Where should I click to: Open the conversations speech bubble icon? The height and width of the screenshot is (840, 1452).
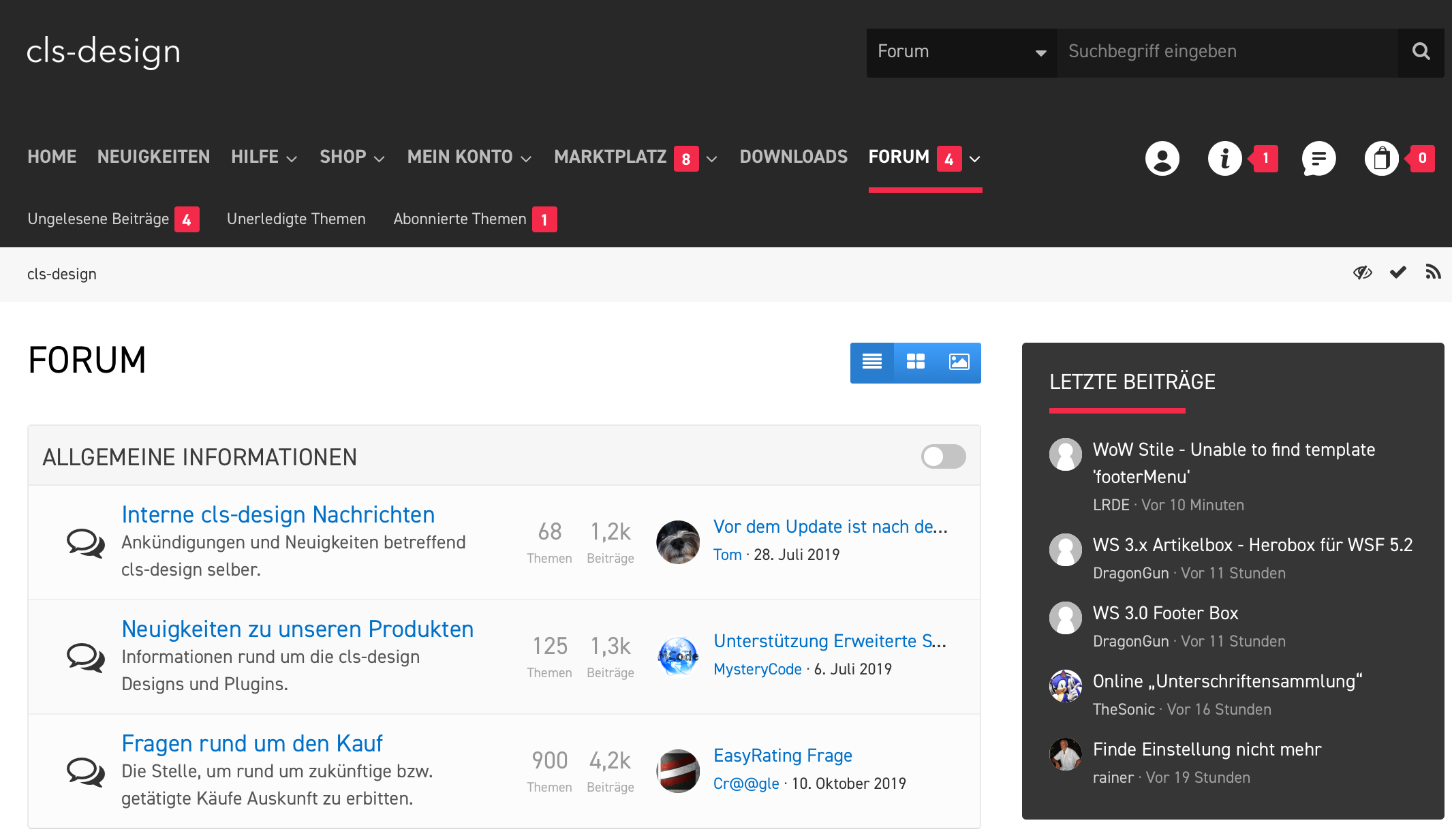point(1318,159)
